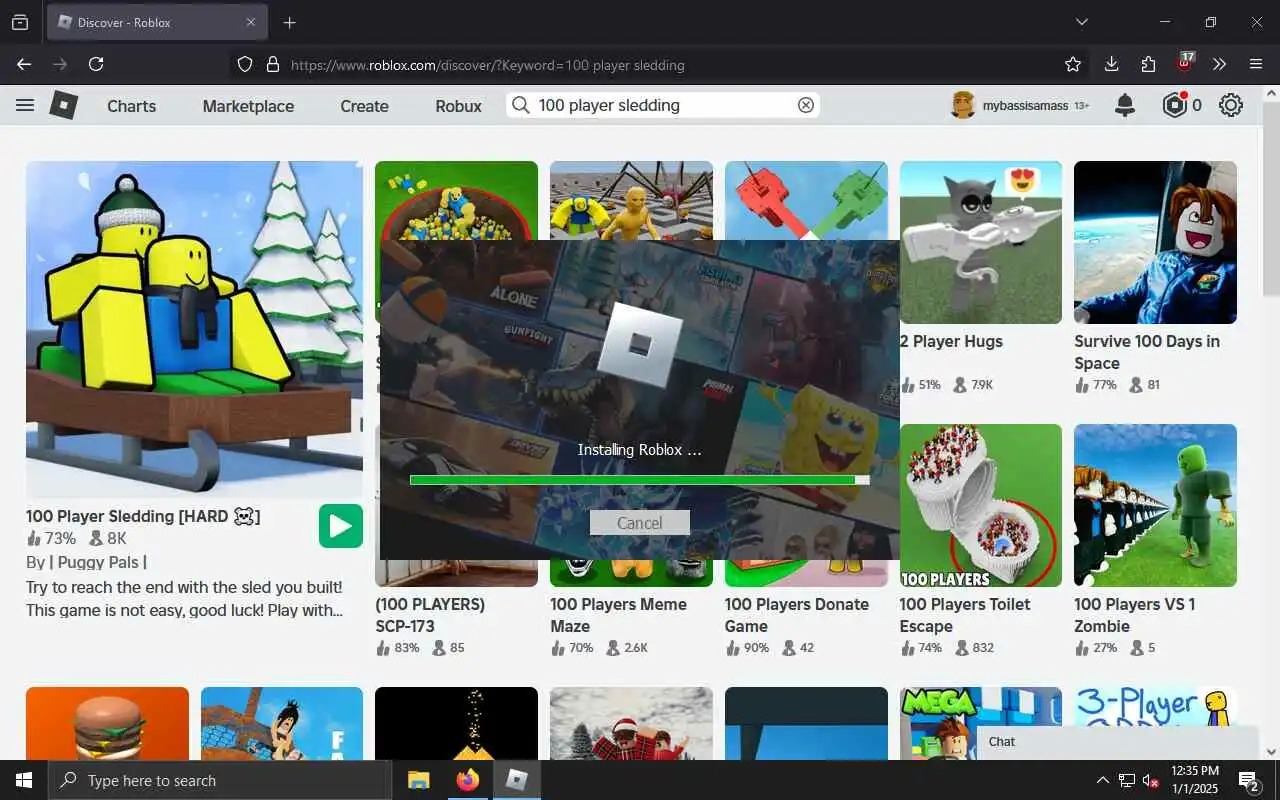The image size is (1280, 800).
Task: Switch to Firefox in the taskbar
Action: coord(467,780)
